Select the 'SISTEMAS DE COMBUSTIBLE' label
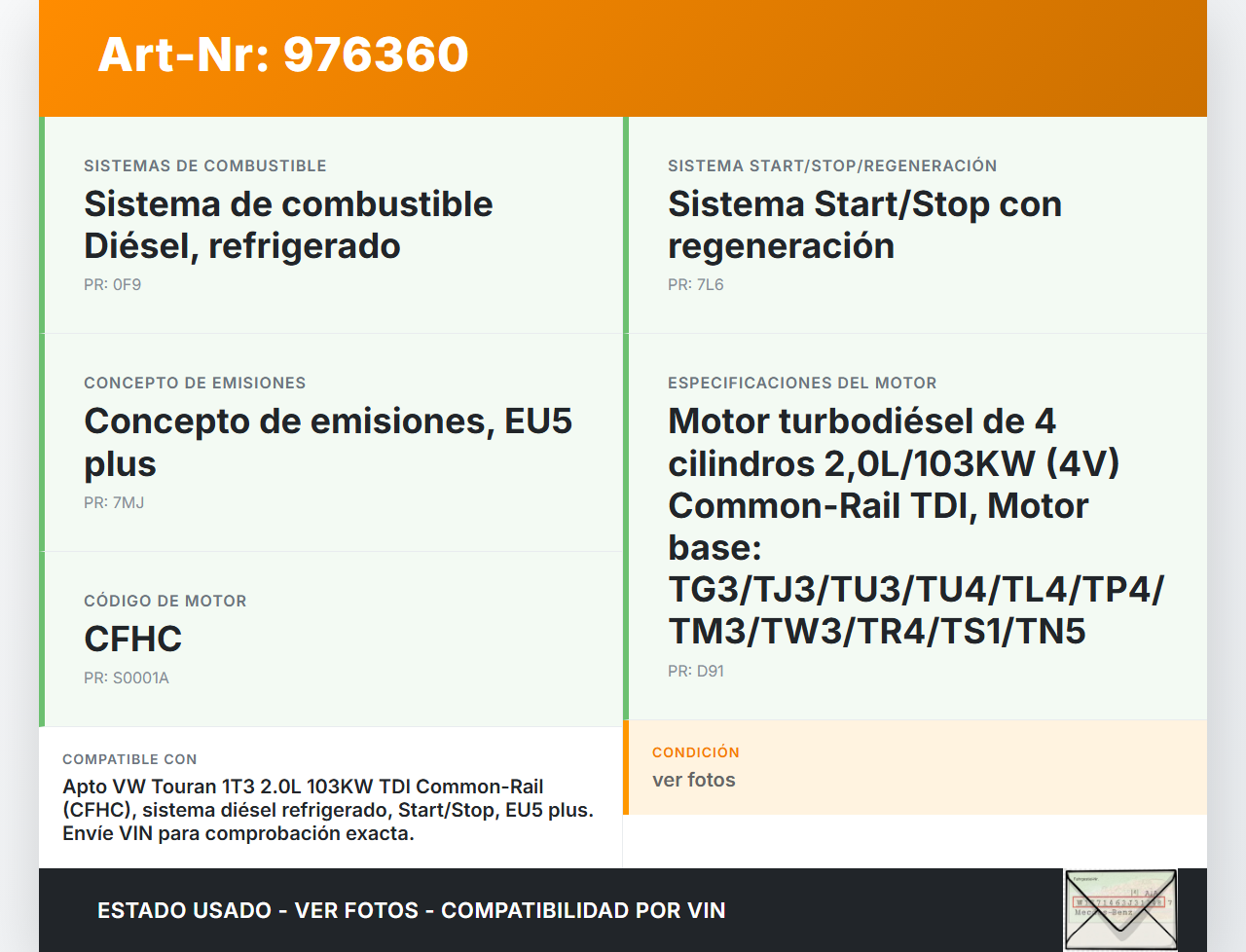The width and height of the screenshot is (1246, 952). coord(205,166)
